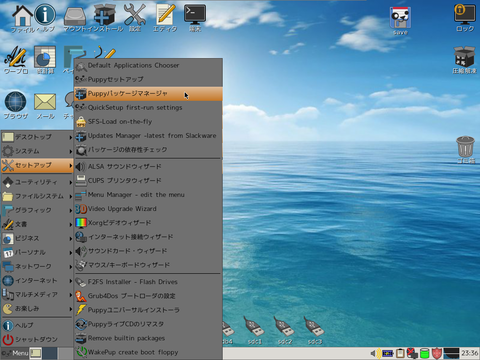Open ヘルプ from the main menu
This screenshot has height=360, width=480.
point(37,325)
